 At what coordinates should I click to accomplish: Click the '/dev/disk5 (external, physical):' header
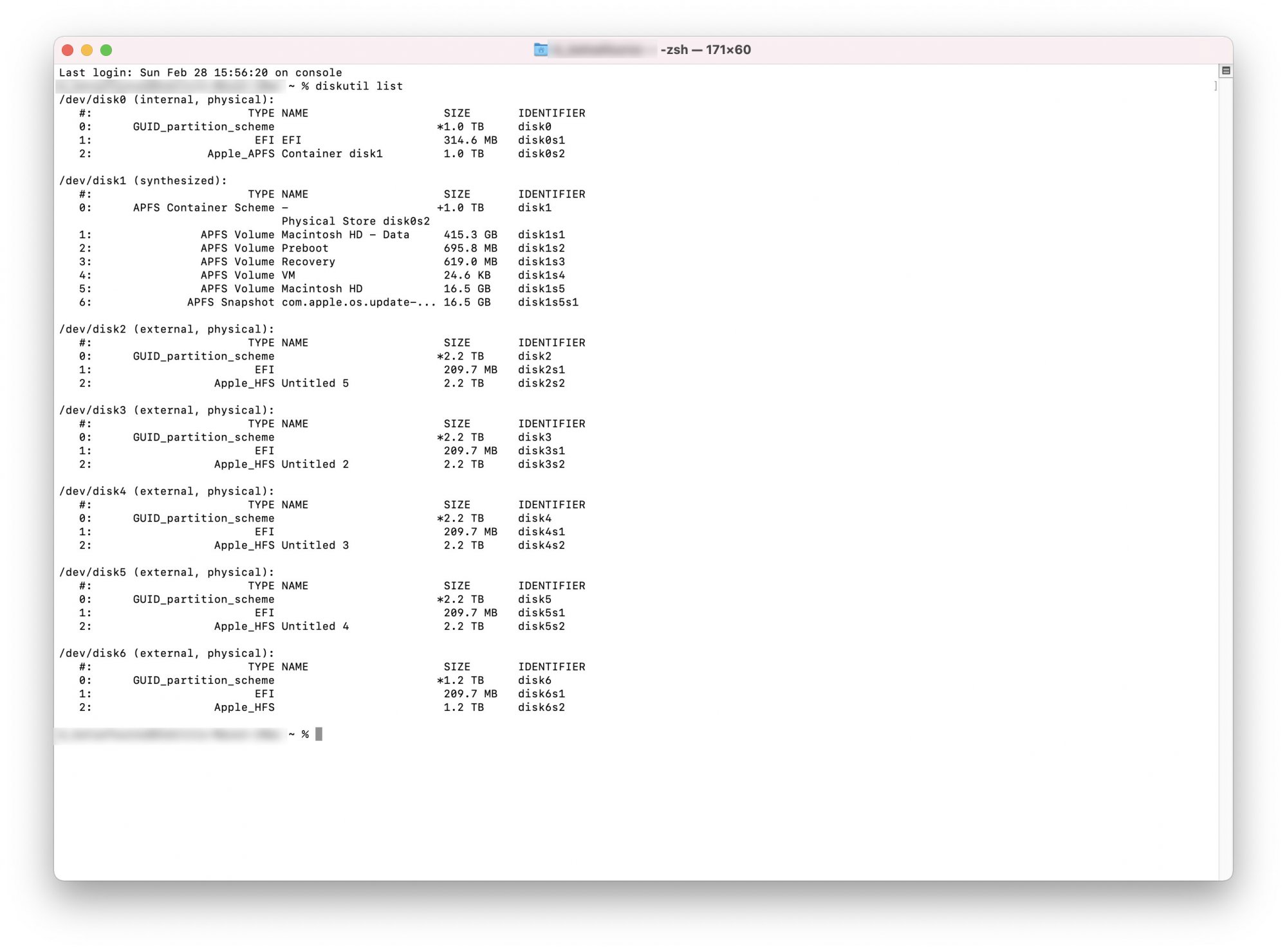coord(167,572)
